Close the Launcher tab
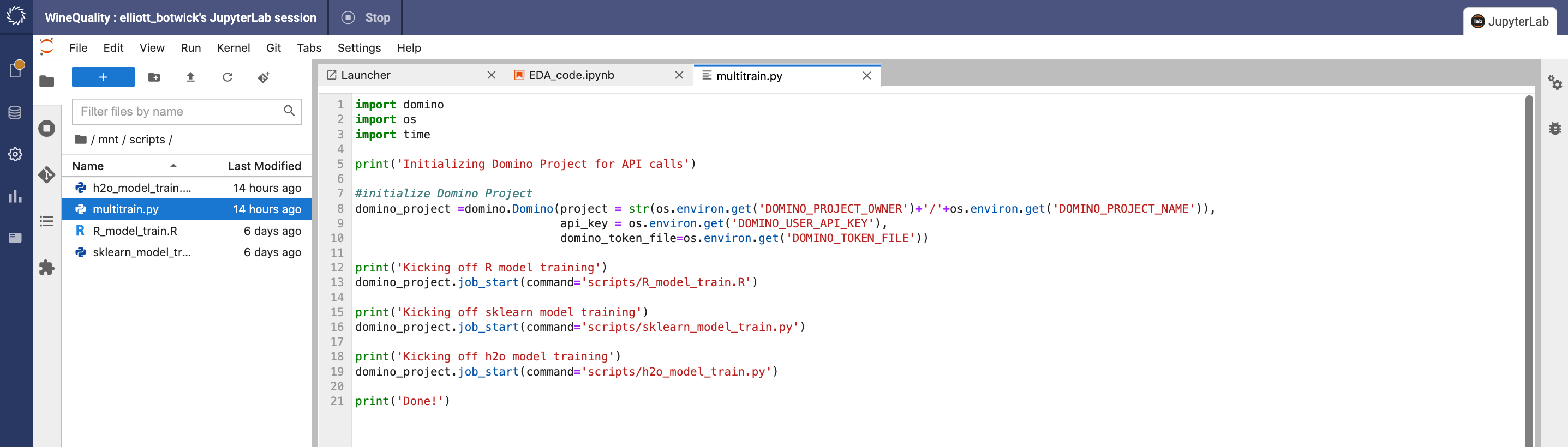The height and width of the screenshot is (447, 1568). (491, 75)
